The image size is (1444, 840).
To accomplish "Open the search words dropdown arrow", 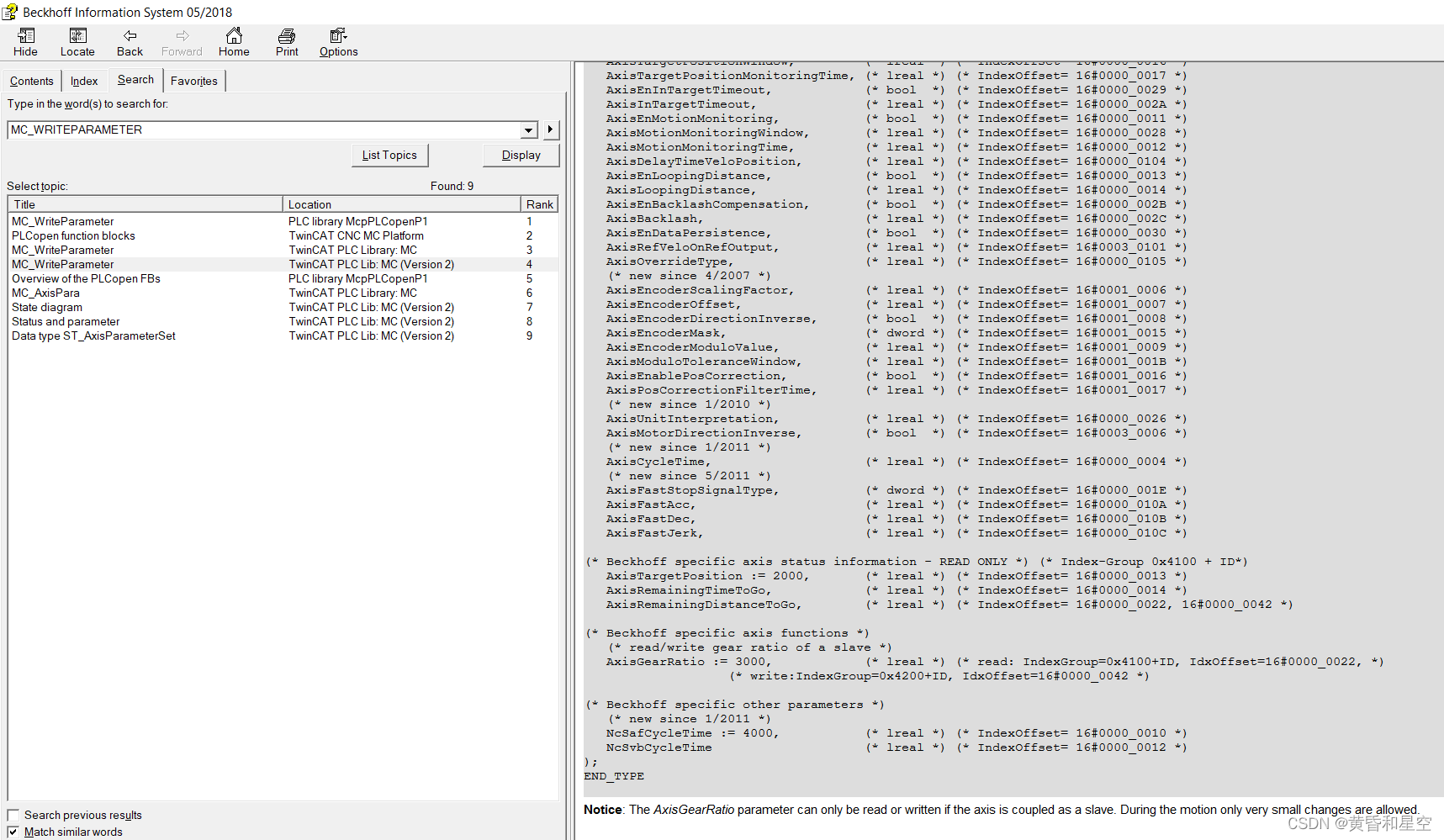I will click(x=528, y=129).
